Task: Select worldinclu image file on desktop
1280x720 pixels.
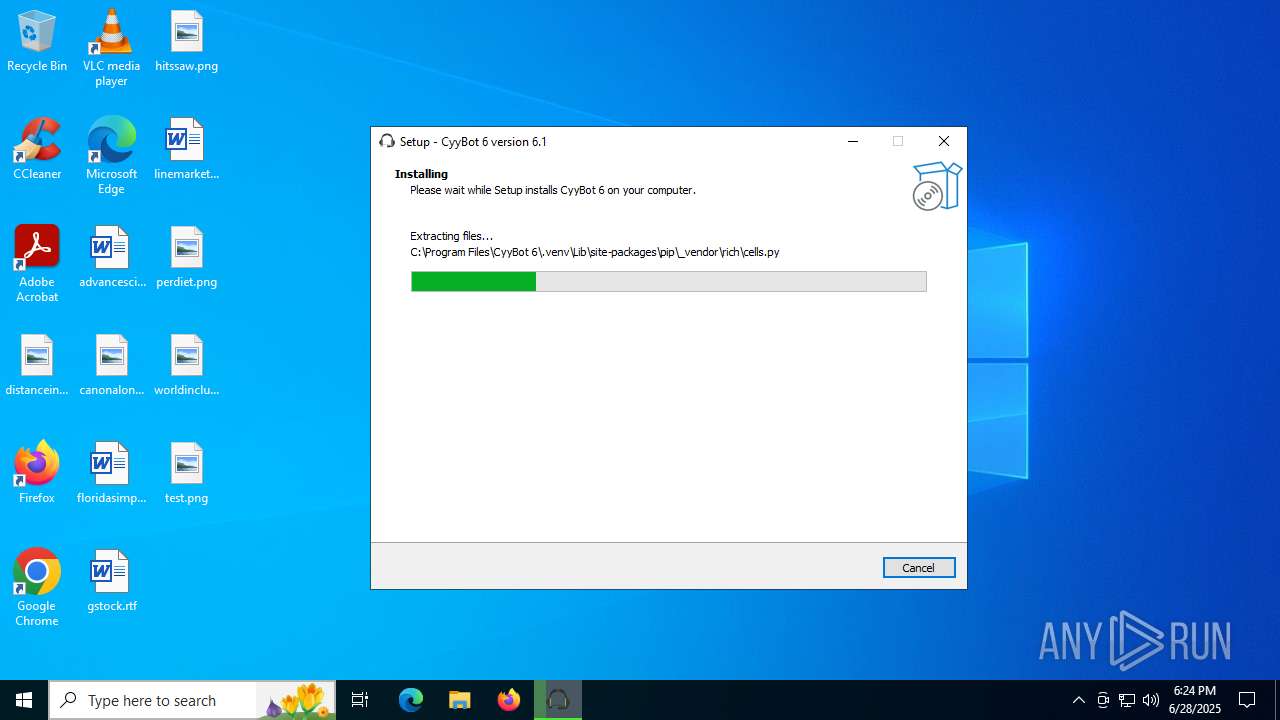Action: coord(186,366)
